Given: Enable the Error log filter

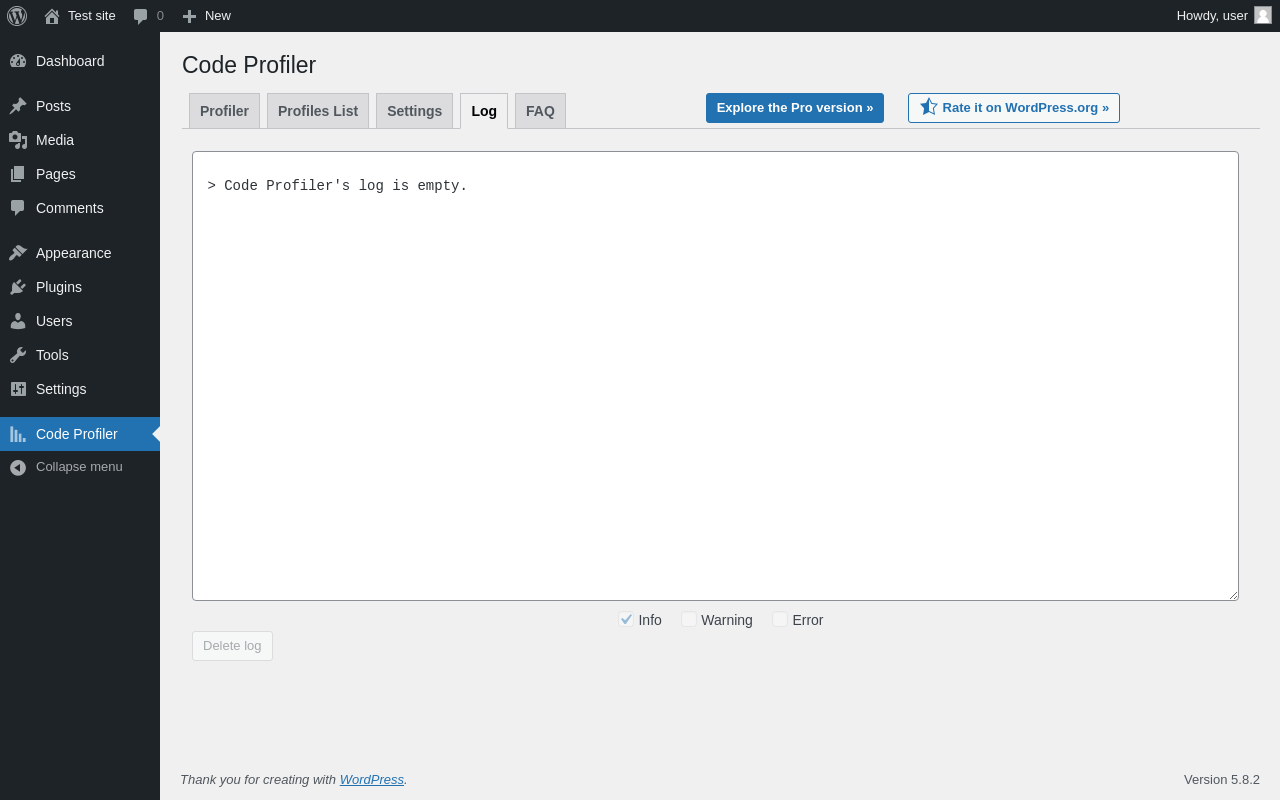Looking at the screenshot, I should click(780, 619).
